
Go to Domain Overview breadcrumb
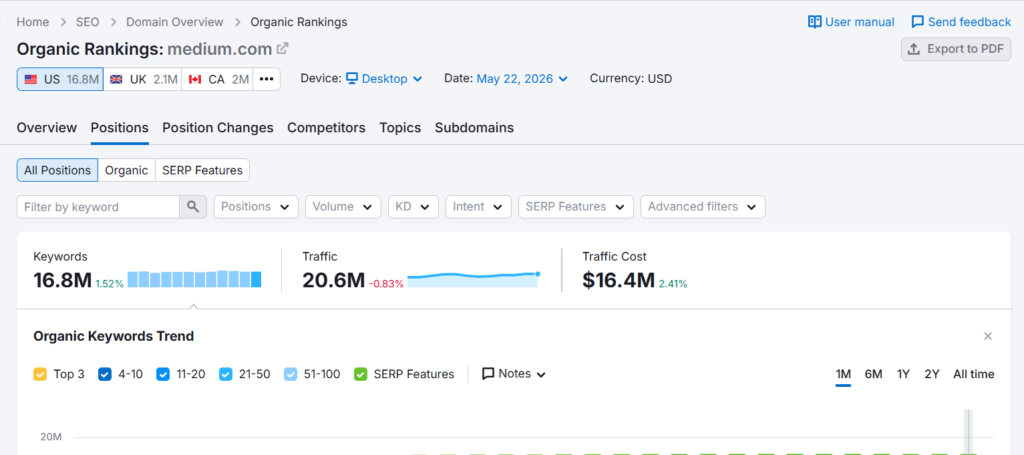click(x=175, y=22)
